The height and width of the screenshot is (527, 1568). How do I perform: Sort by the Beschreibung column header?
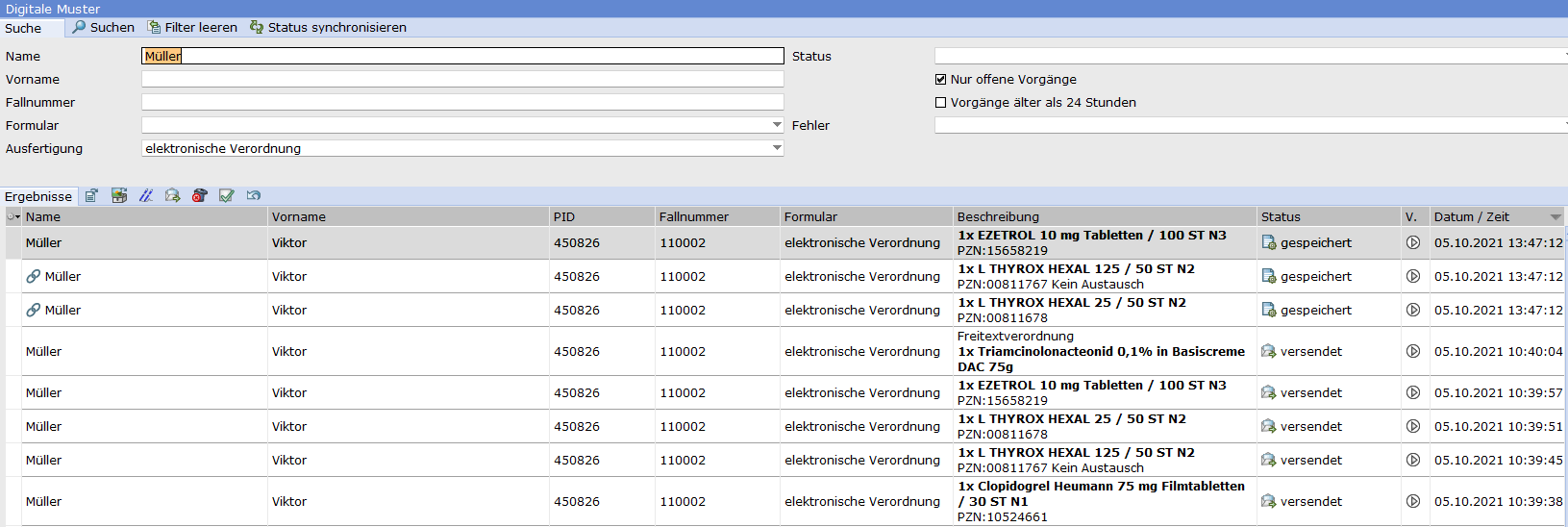coord(1105,216)
